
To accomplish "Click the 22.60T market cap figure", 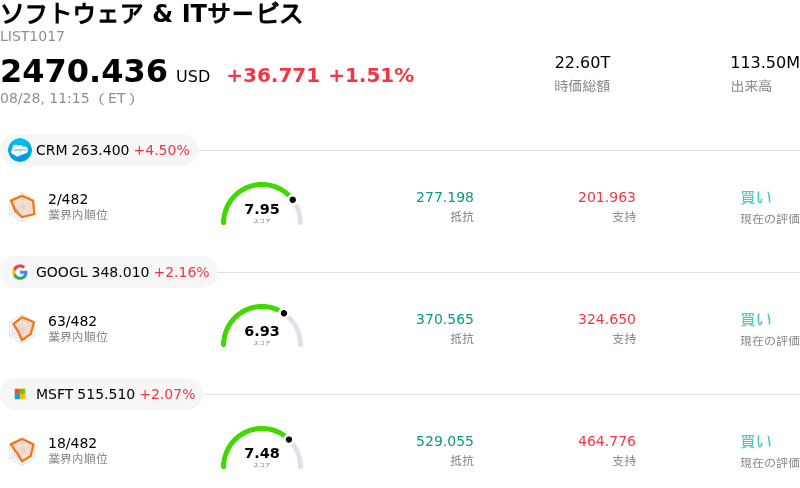I will [x=582, y=62].
